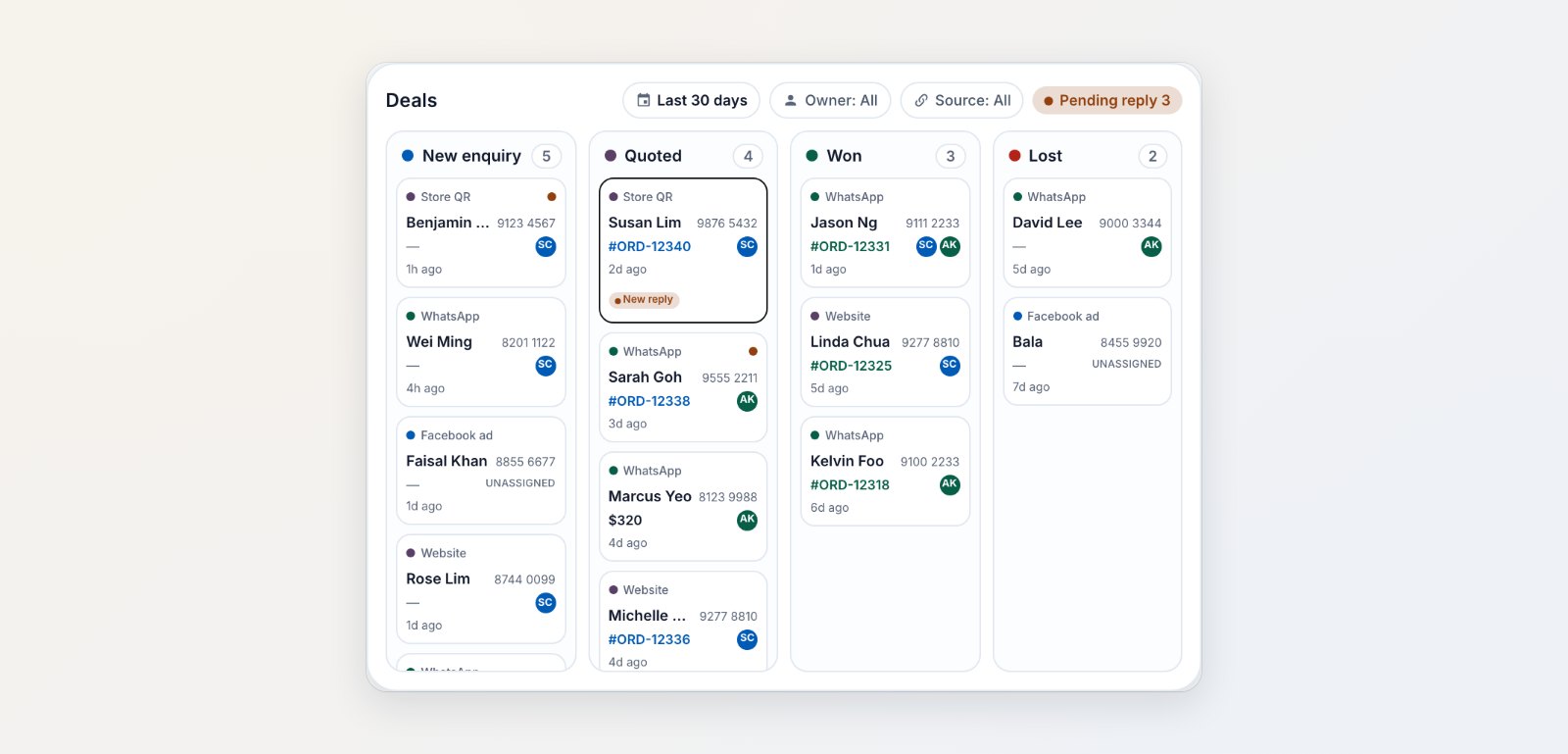Open order link #ORD-12331

click(851, 246)
